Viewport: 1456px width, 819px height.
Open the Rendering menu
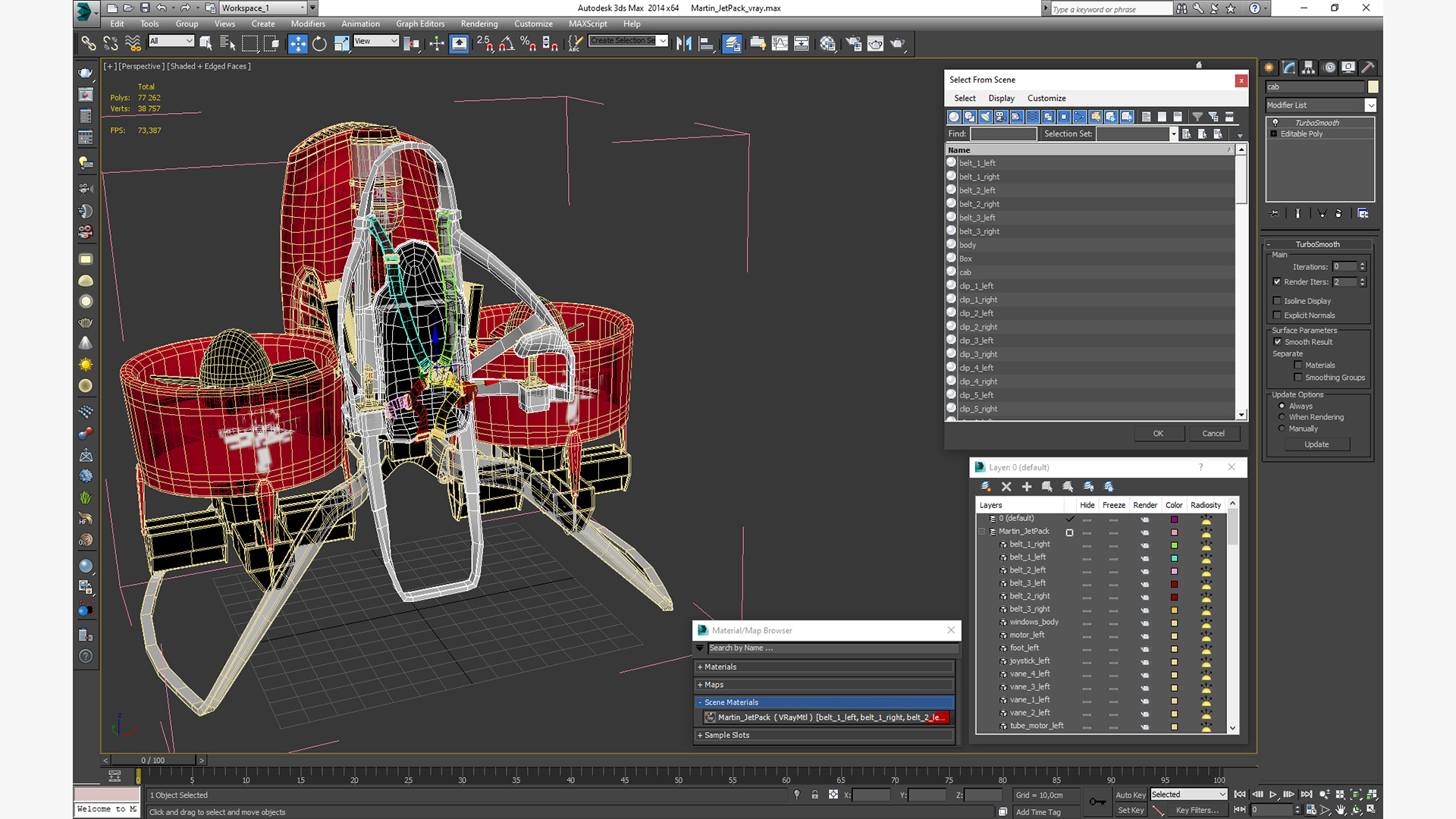point(479,24)
